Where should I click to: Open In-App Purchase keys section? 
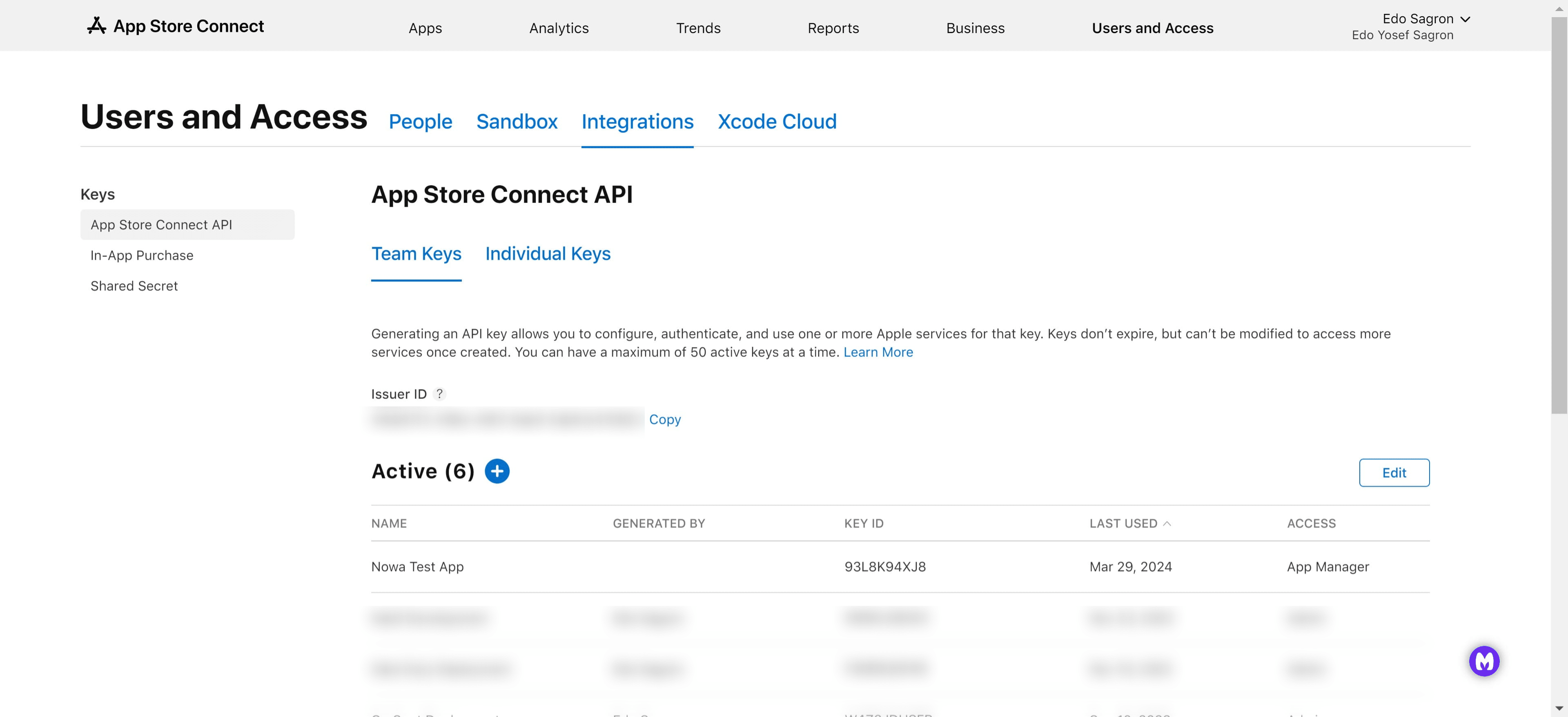(x=141, y=255)
